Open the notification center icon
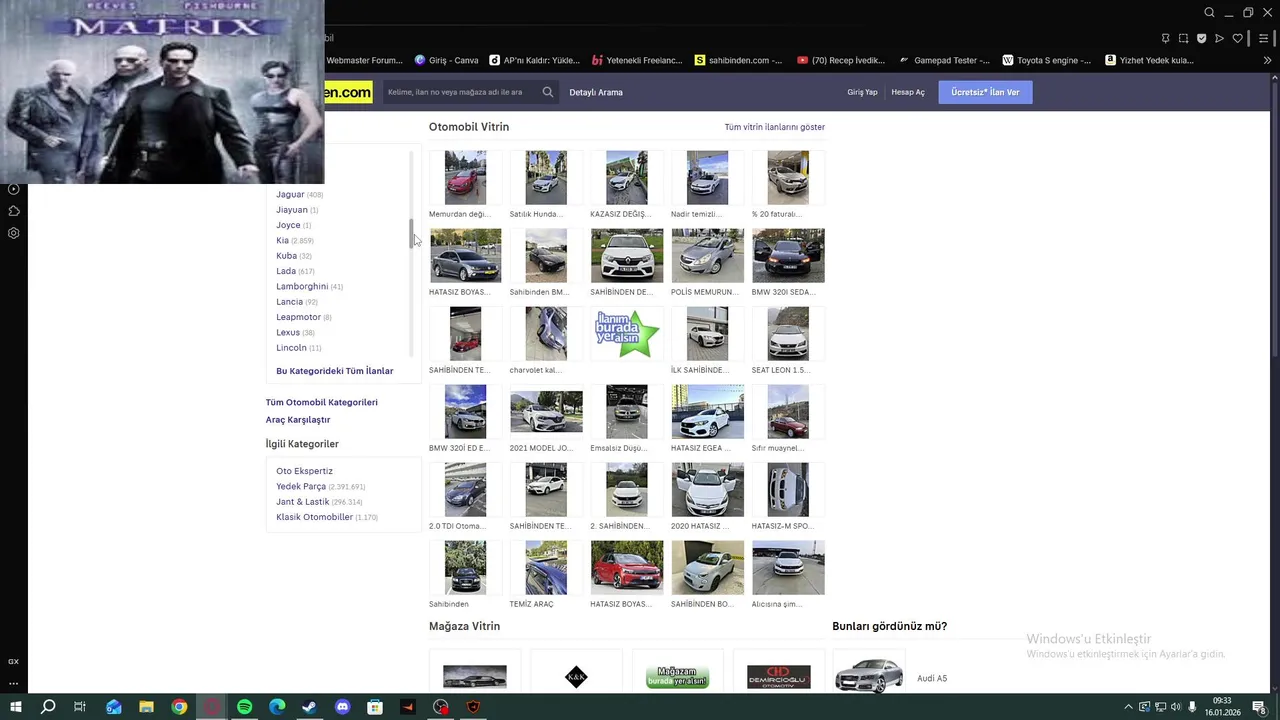1280x720 pixels. 1259,707
